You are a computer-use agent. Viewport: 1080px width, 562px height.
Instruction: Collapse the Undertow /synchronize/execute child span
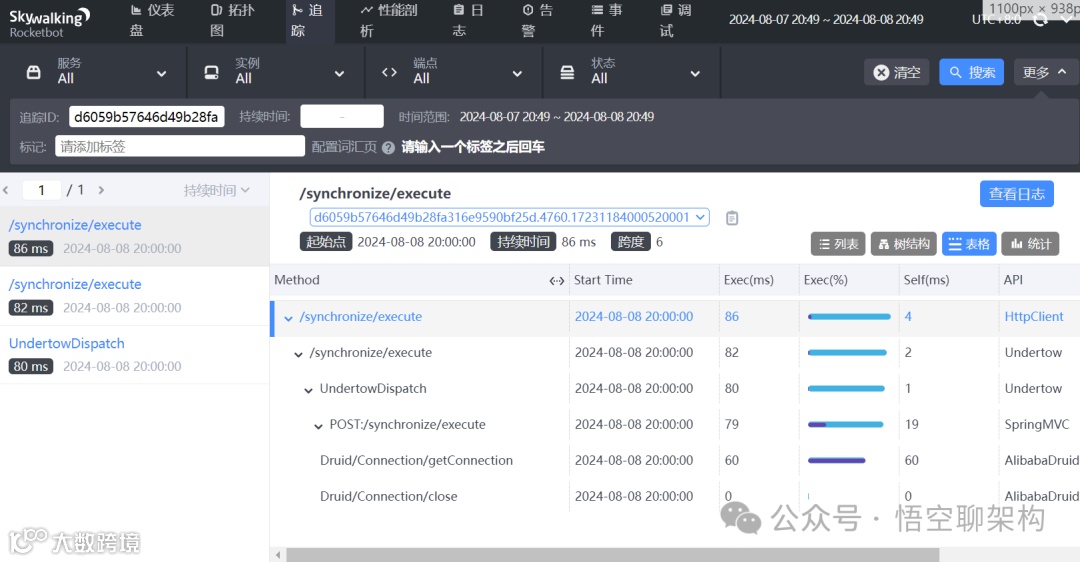click(x=298, y=354)
